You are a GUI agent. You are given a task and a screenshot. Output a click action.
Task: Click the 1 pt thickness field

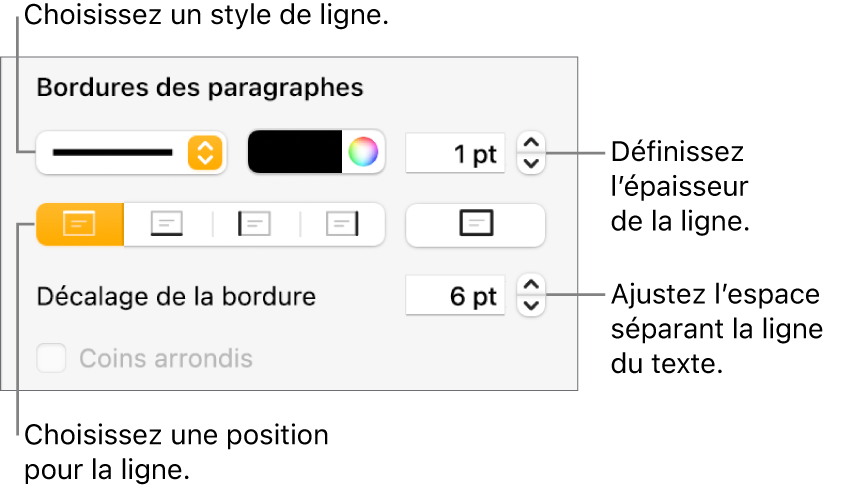[455, 154]
